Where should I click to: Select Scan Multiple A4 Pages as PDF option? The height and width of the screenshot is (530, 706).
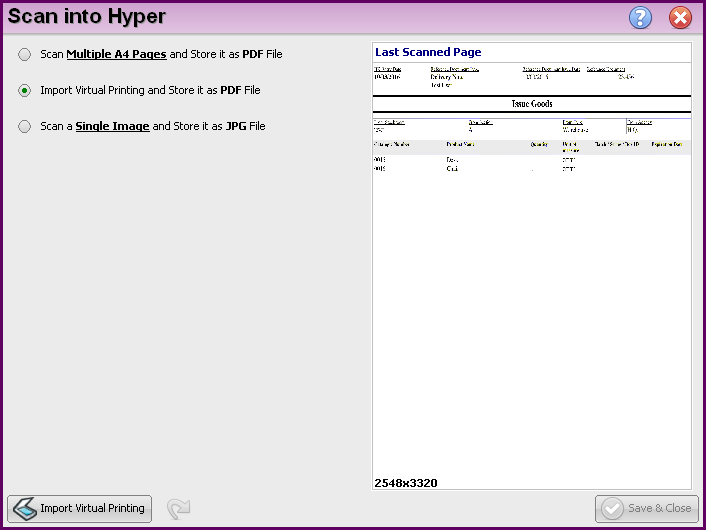point(25,54)
